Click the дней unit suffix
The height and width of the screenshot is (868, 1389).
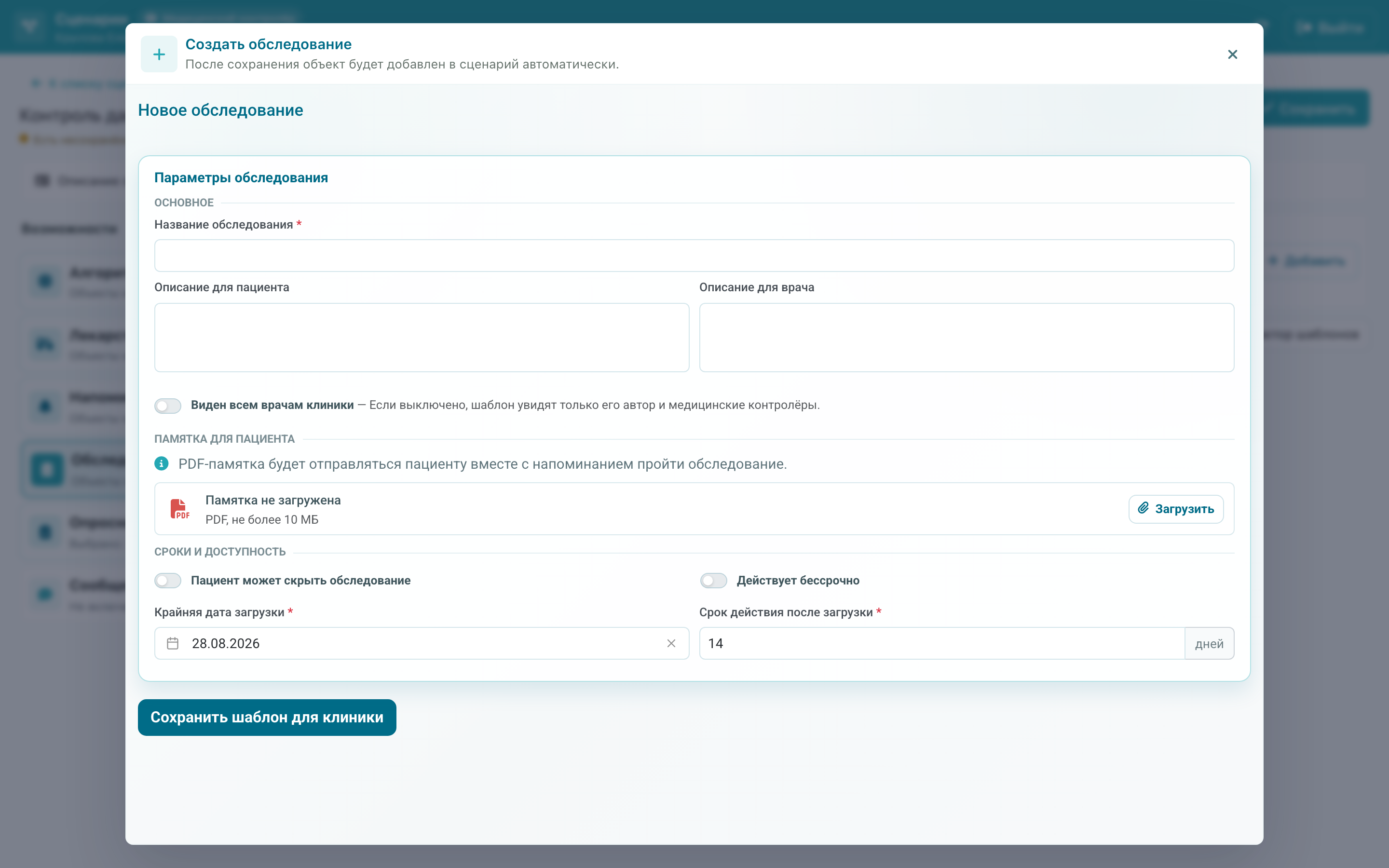[x=1210, y=644]
